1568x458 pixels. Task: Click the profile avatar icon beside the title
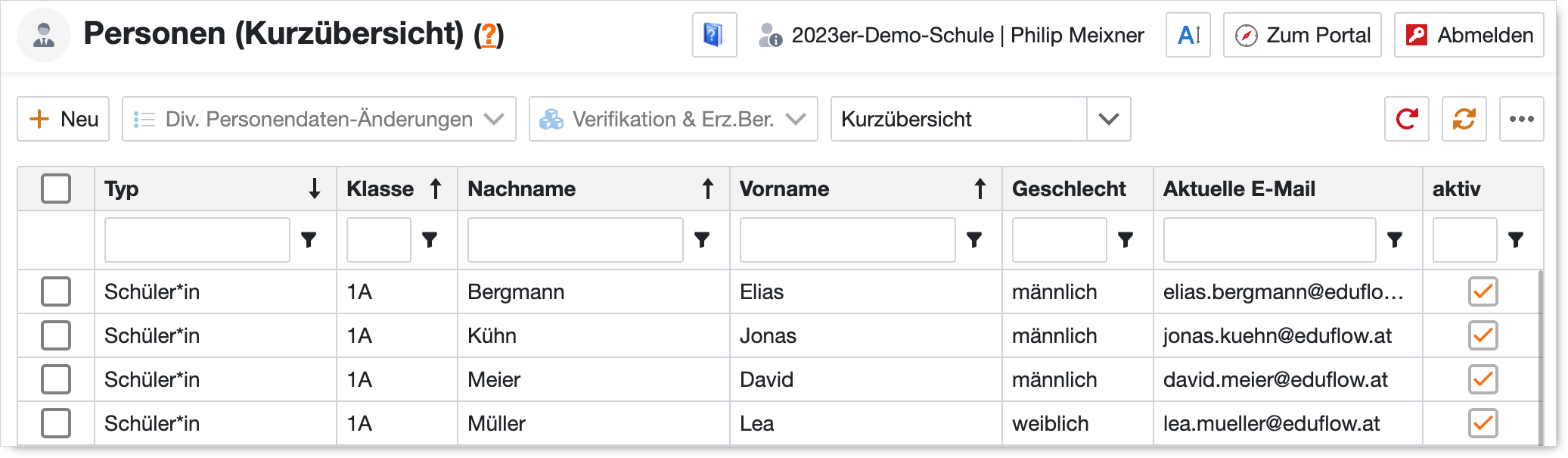click(44, 35)
